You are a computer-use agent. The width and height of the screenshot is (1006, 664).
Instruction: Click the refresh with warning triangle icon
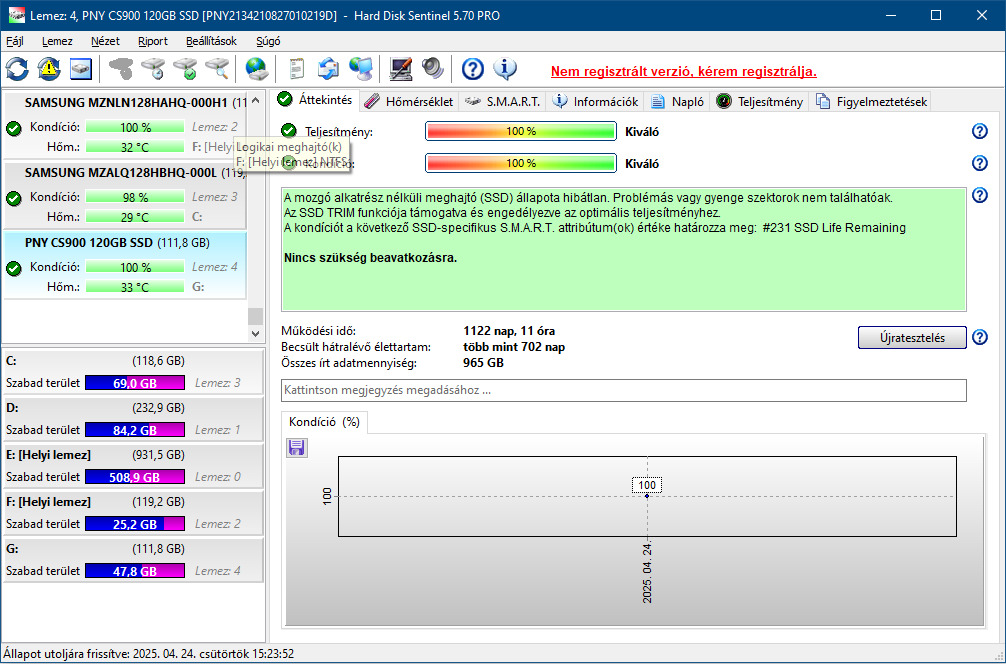(49, 69)
